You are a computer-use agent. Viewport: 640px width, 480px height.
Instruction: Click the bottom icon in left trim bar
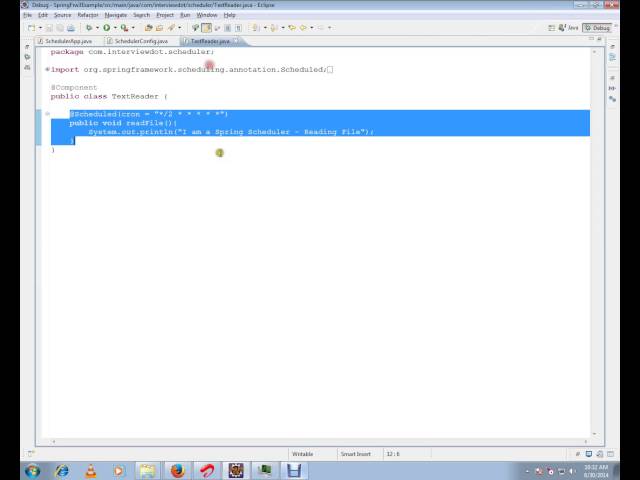tap(27, 67)
